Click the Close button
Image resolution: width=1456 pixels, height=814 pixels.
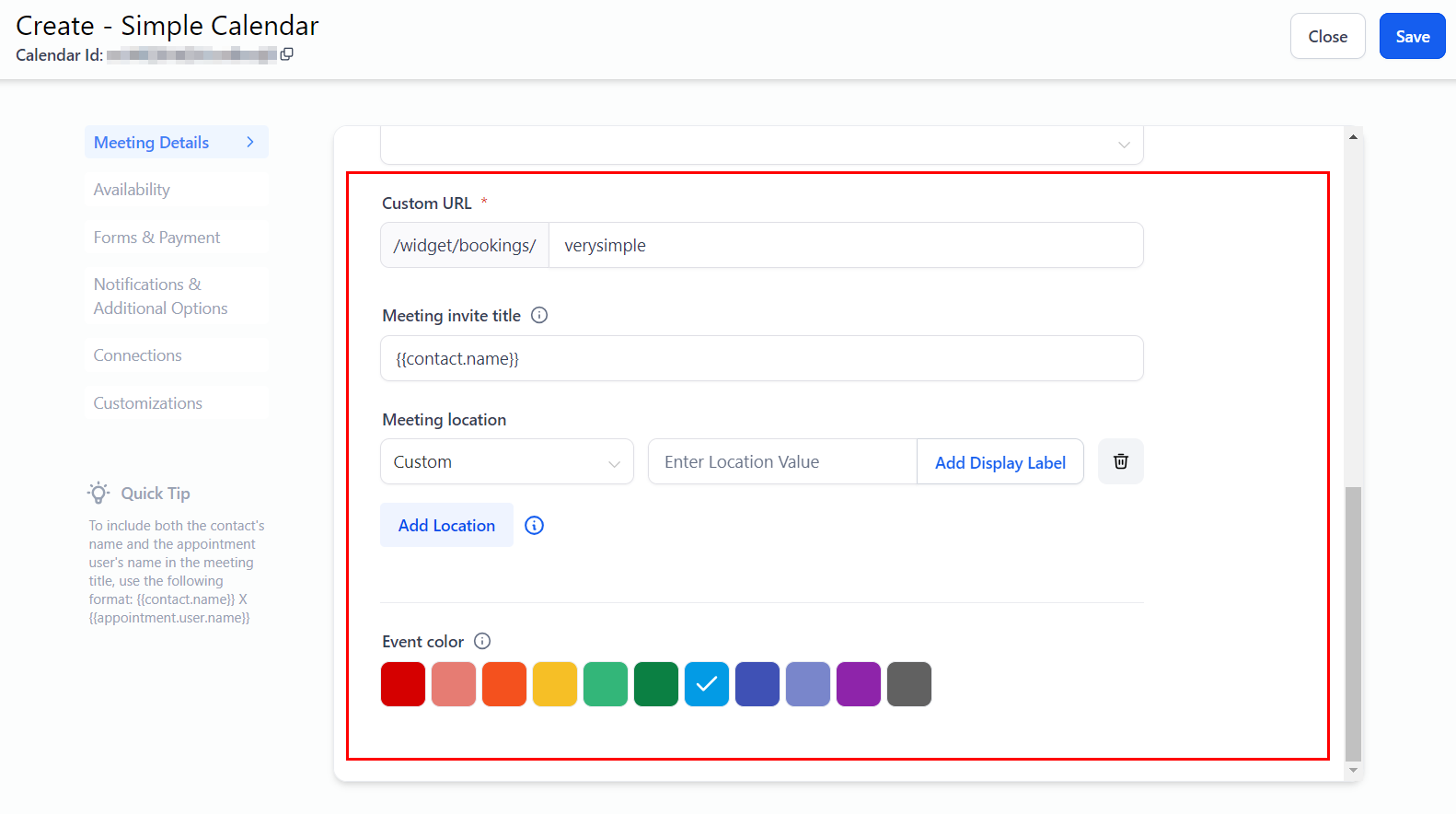coord(1326,37)
